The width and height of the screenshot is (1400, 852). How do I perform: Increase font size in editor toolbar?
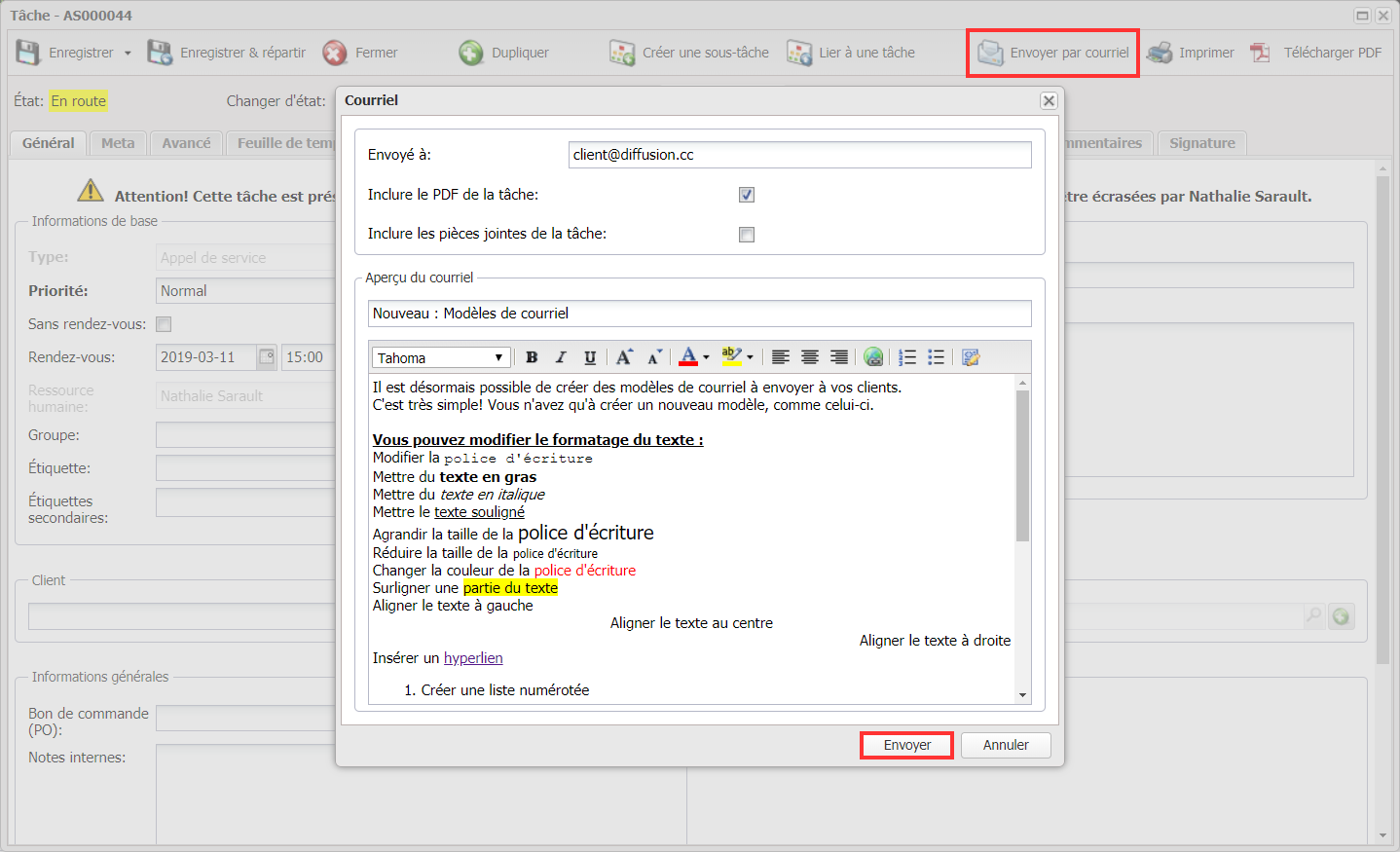(624, 357)
